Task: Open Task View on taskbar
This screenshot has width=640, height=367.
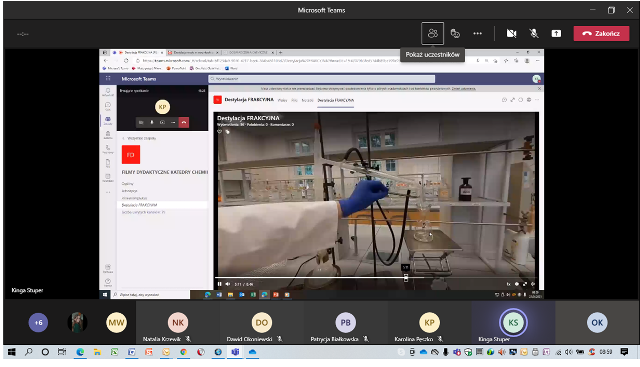Action: [x=62, y=352]
